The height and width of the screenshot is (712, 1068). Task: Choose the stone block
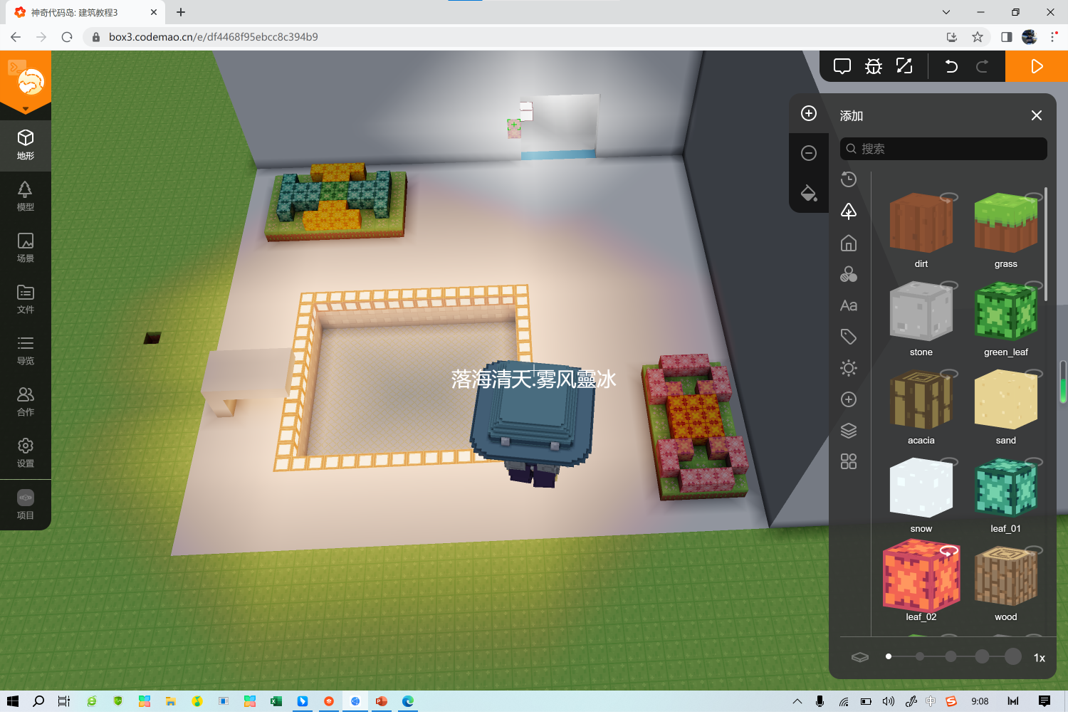[x=921, y=311]
